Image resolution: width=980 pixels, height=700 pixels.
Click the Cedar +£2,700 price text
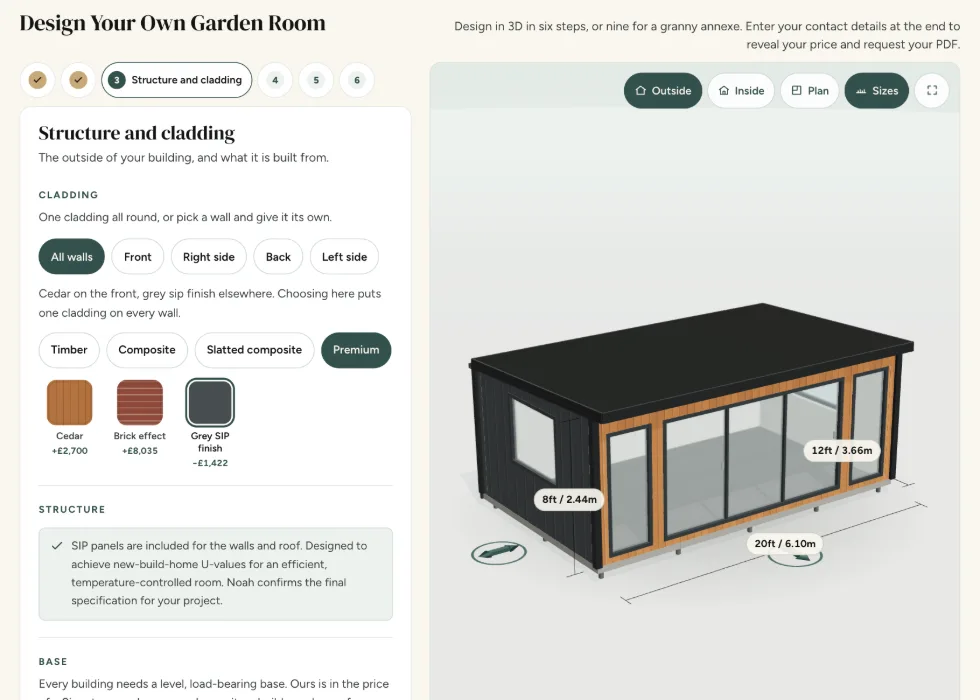tap(69, 451)
